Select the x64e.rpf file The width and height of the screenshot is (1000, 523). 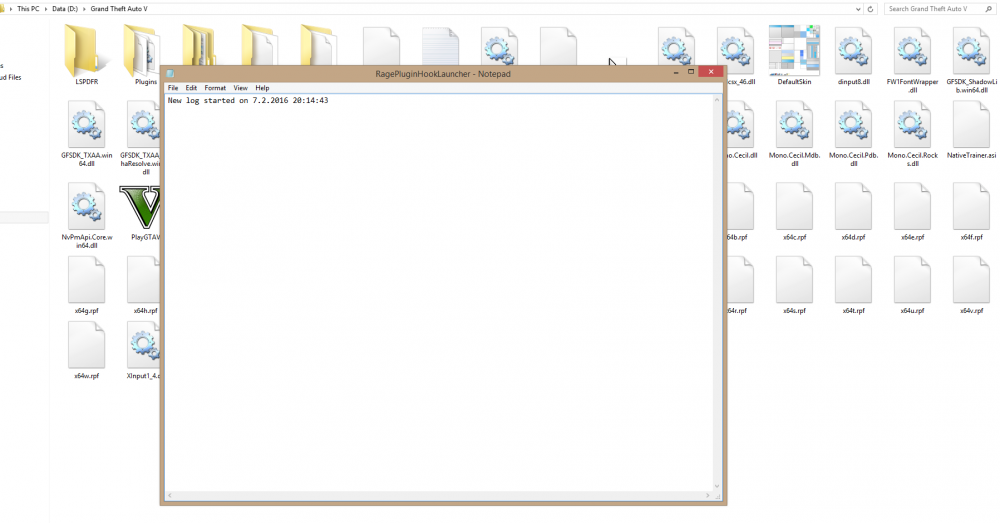pos(912,211)
